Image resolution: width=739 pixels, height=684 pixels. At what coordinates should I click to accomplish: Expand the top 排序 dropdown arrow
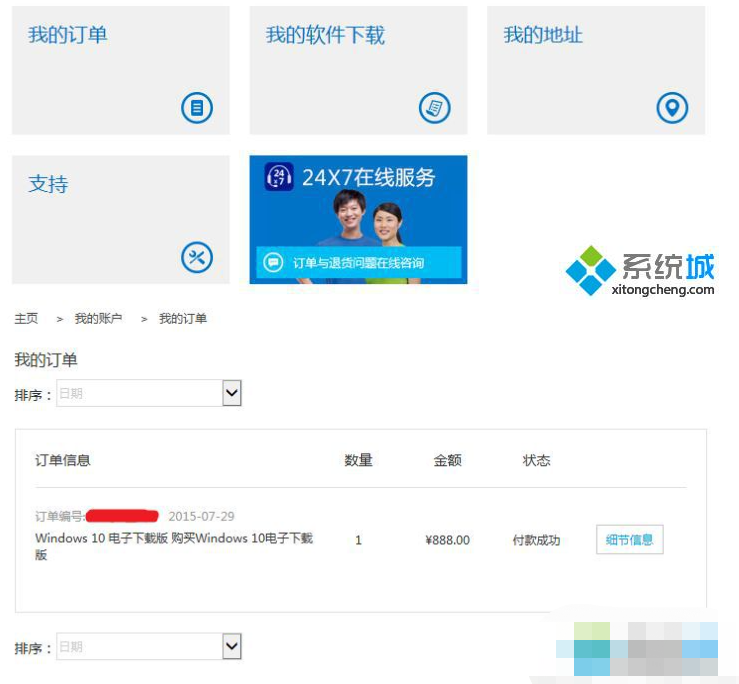[x=232, y=394]
